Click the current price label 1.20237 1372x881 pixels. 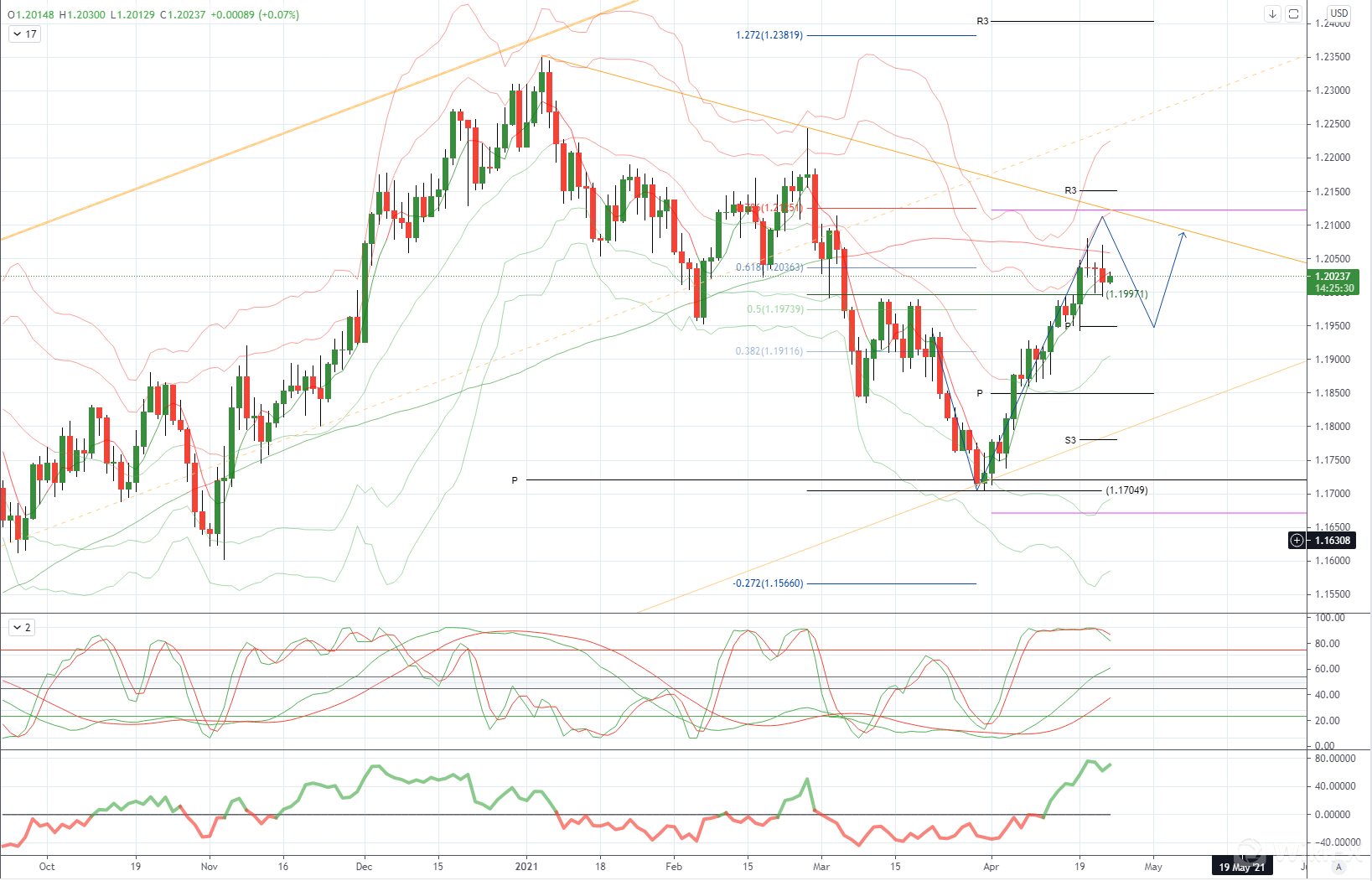[1332, 277]
